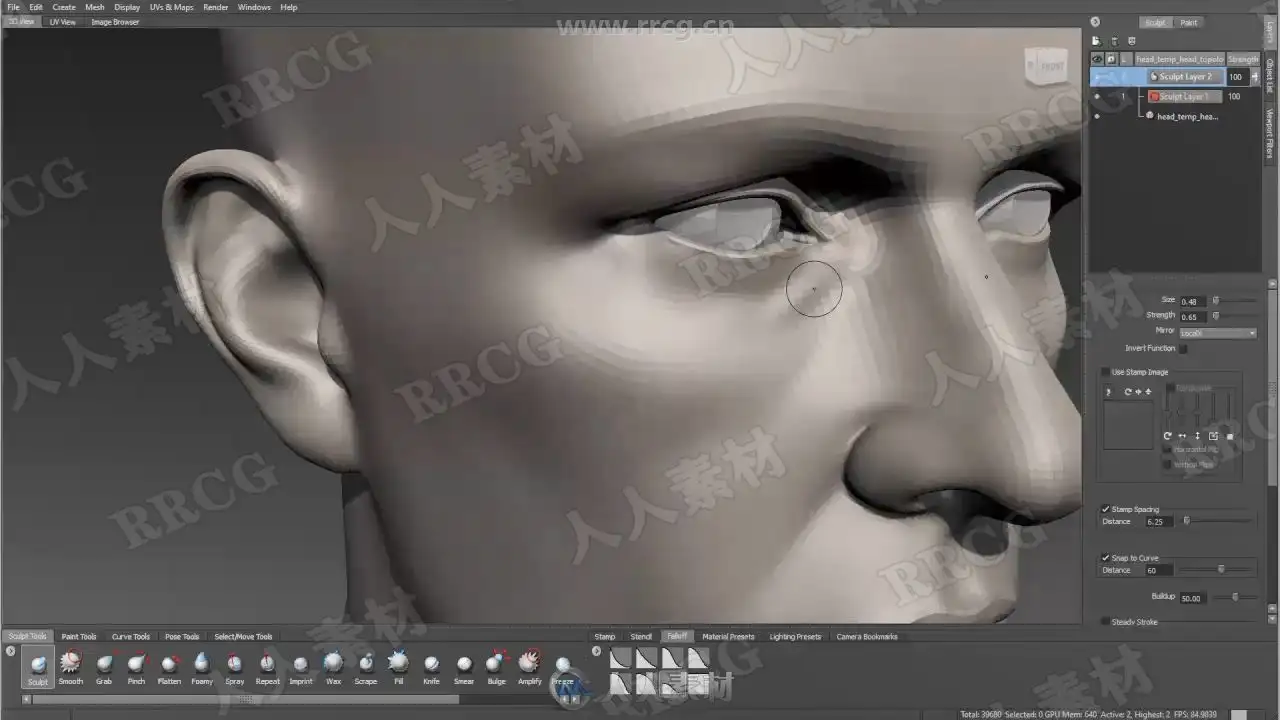Select the Bulge tool
The image size is (1280, 720).
click(496, 667)
